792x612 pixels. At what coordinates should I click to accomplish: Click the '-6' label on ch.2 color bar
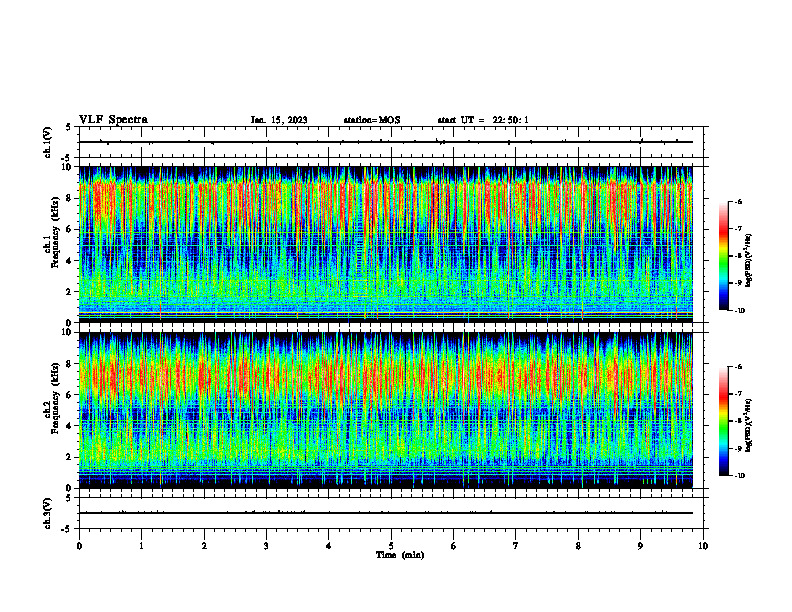pyautogui.click(x=738, y=367)
